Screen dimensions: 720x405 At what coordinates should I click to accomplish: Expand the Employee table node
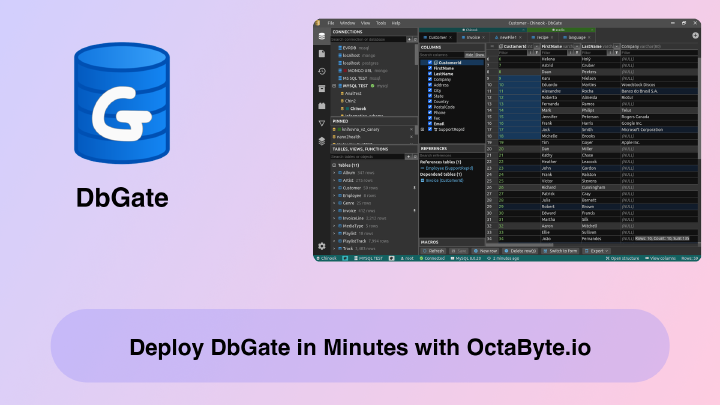tap(334, 196)
